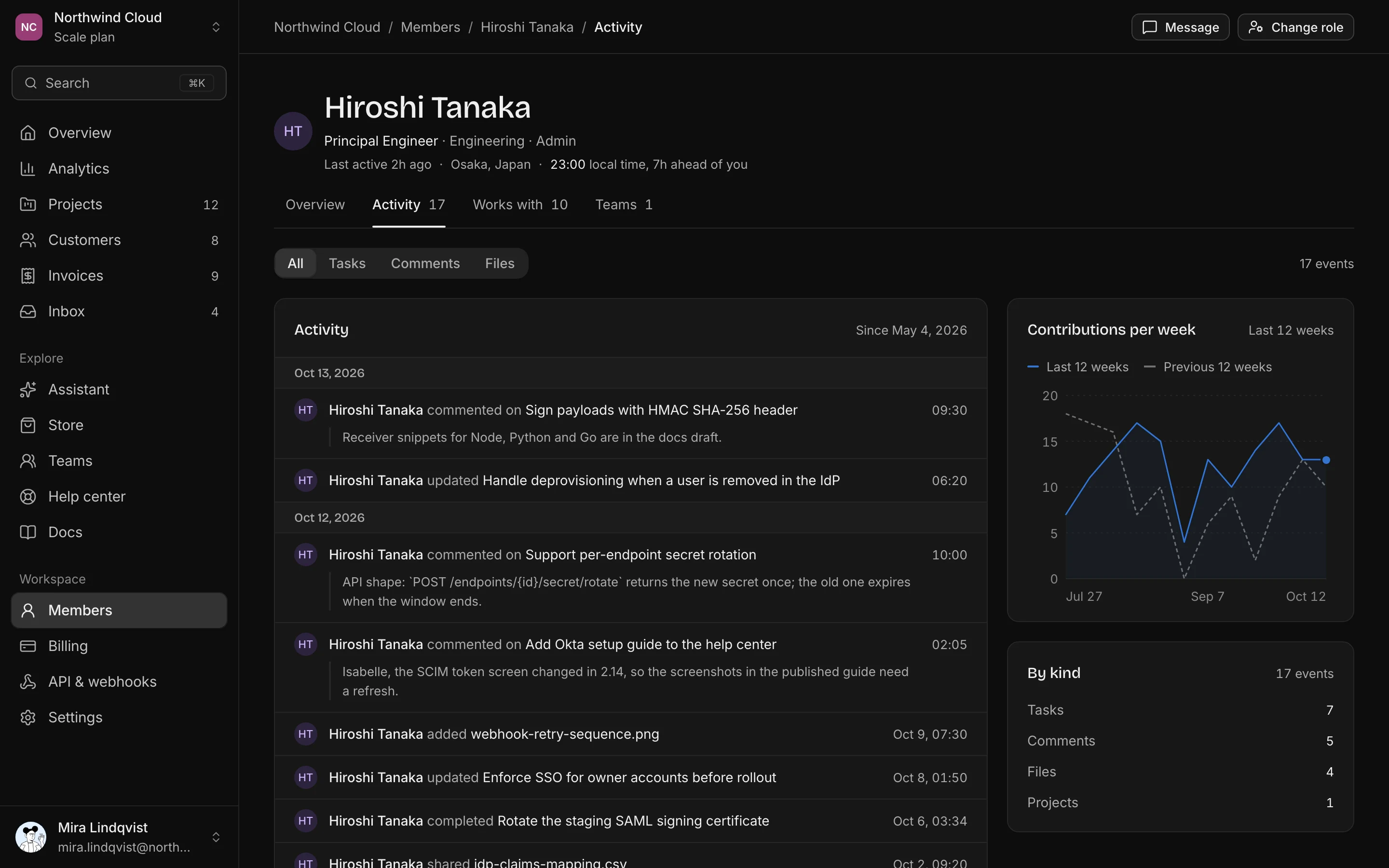Open the Analytics bar-chart icon
This screenshot has width=1389, height=868.
pyautogui.click(x=27, y=168)
